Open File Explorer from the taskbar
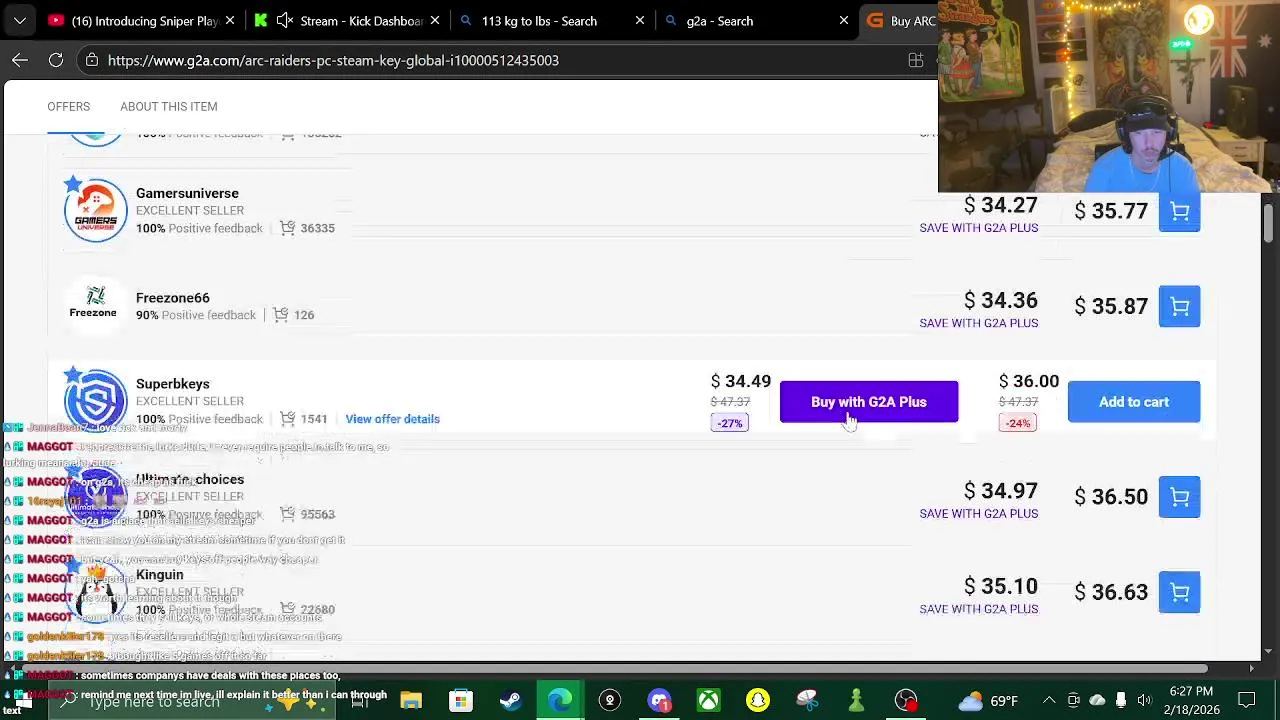Viewport: 1280px width, 720px height. click(x=411, y=700)
